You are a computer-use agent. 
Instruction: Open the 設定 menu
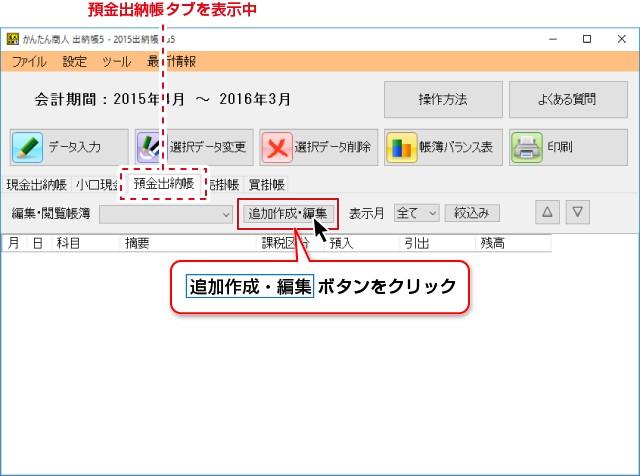coord(74,61)
